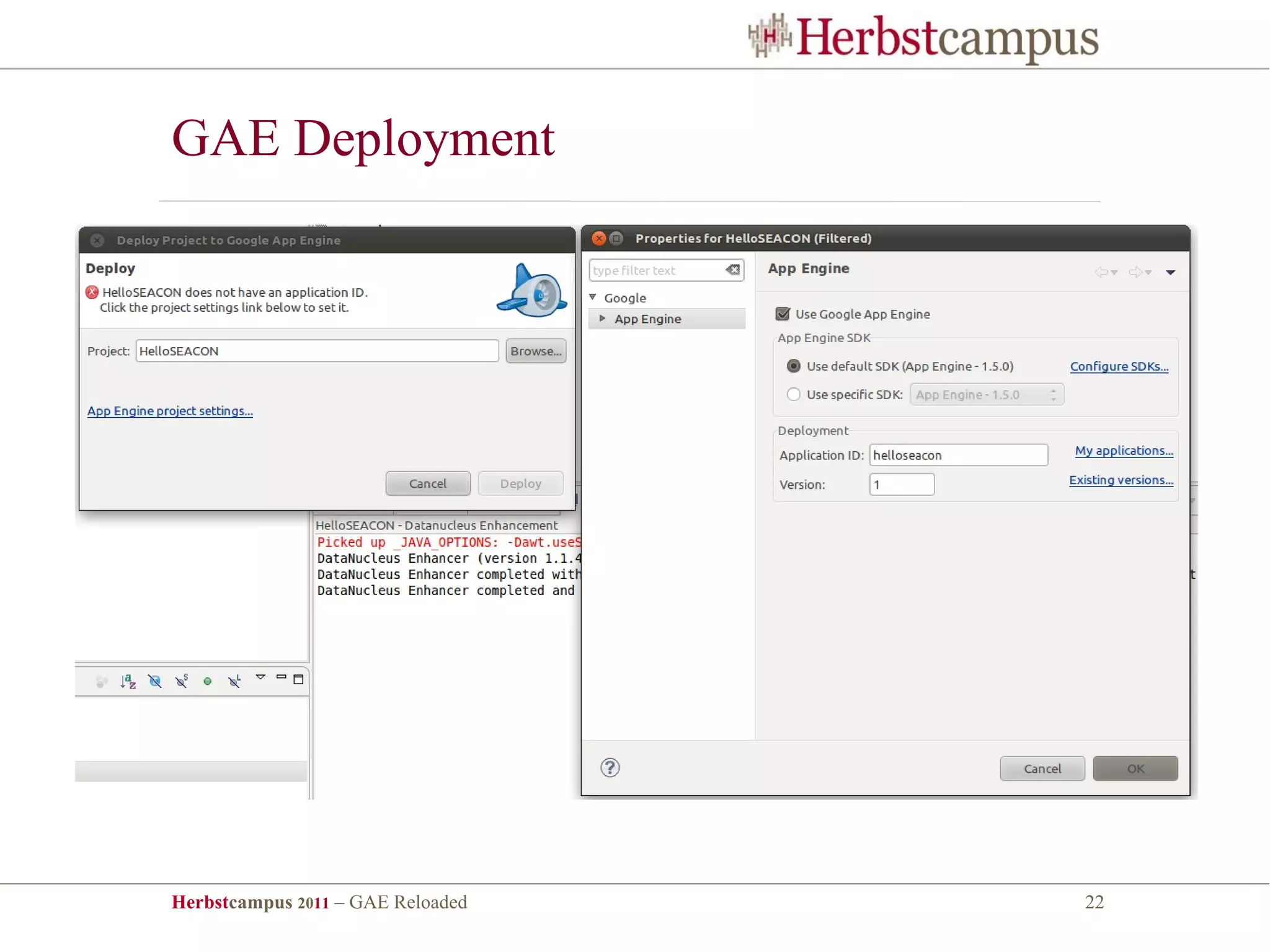Click the help question mark icon
Viewport: 1270px width, 952px height.
pos(610,768)
